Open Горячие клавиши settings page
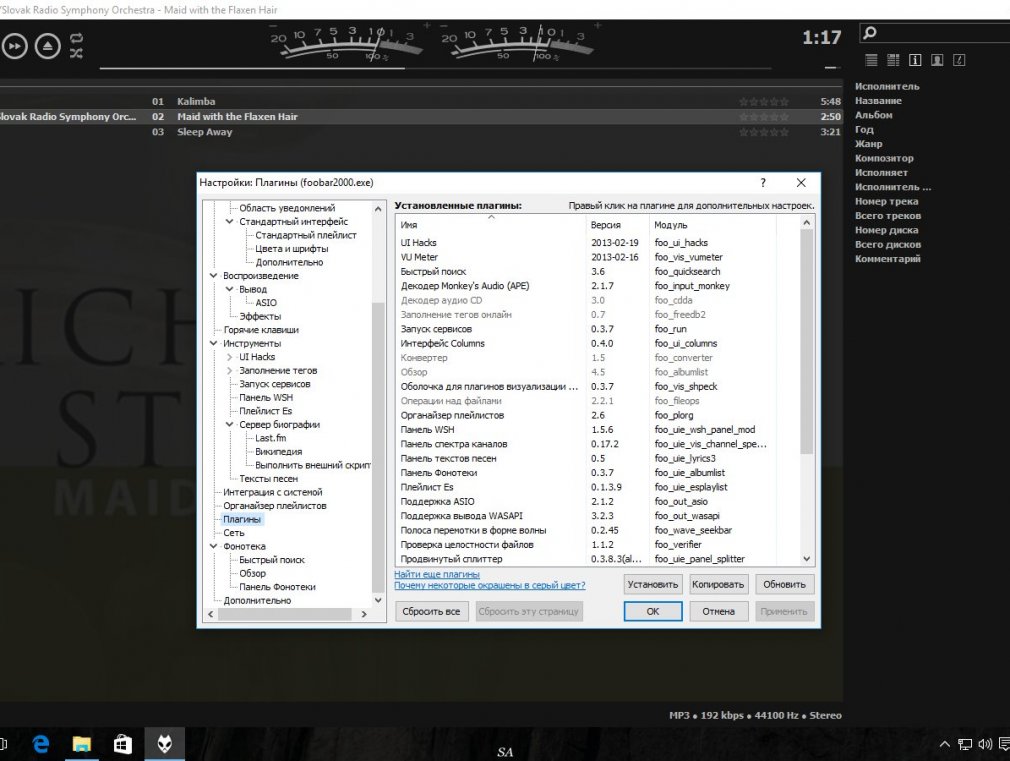 [261, 330]
